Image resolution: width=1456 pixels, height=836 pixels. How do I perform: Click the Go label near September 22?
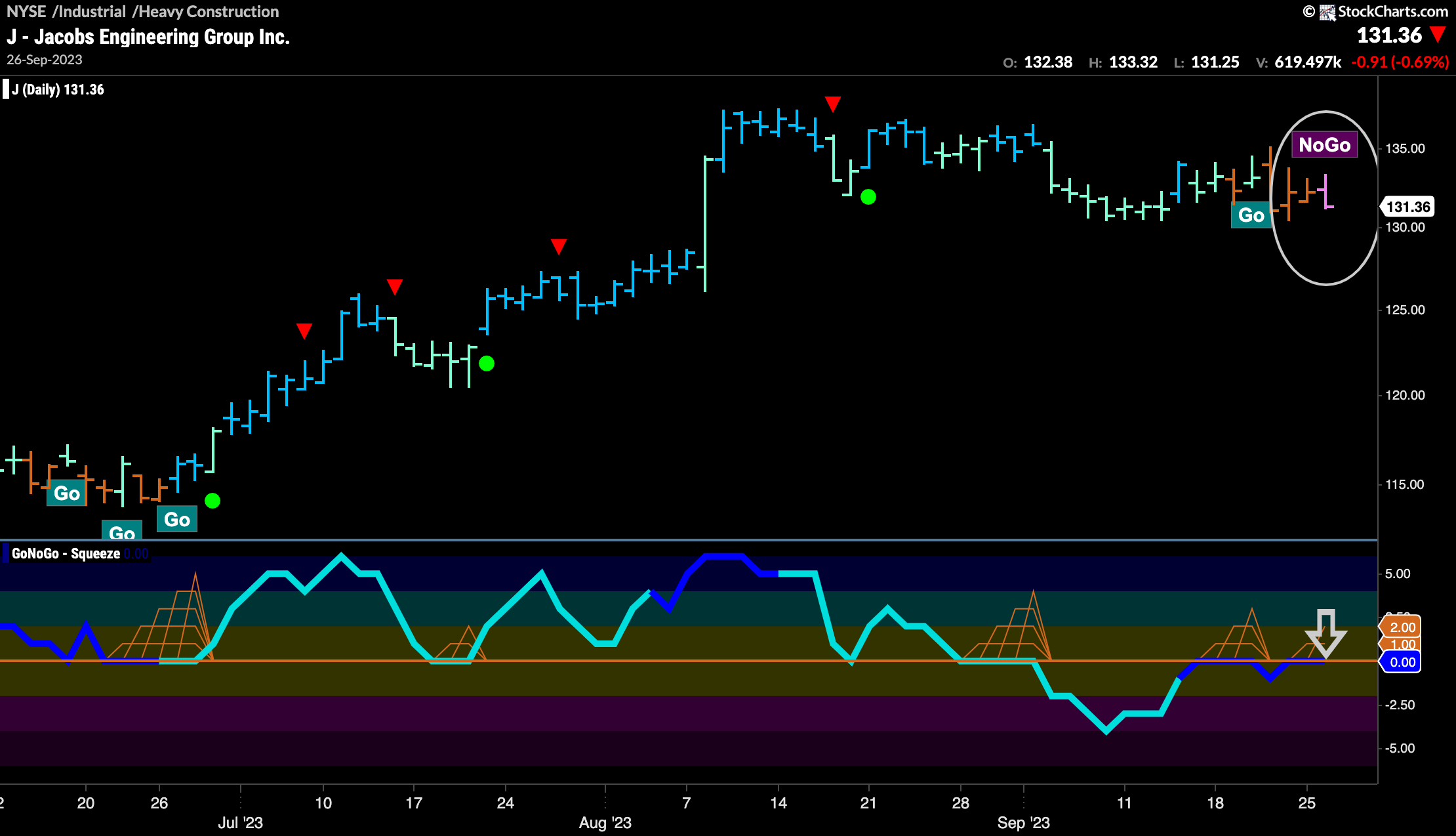[x=1251, y=215]
